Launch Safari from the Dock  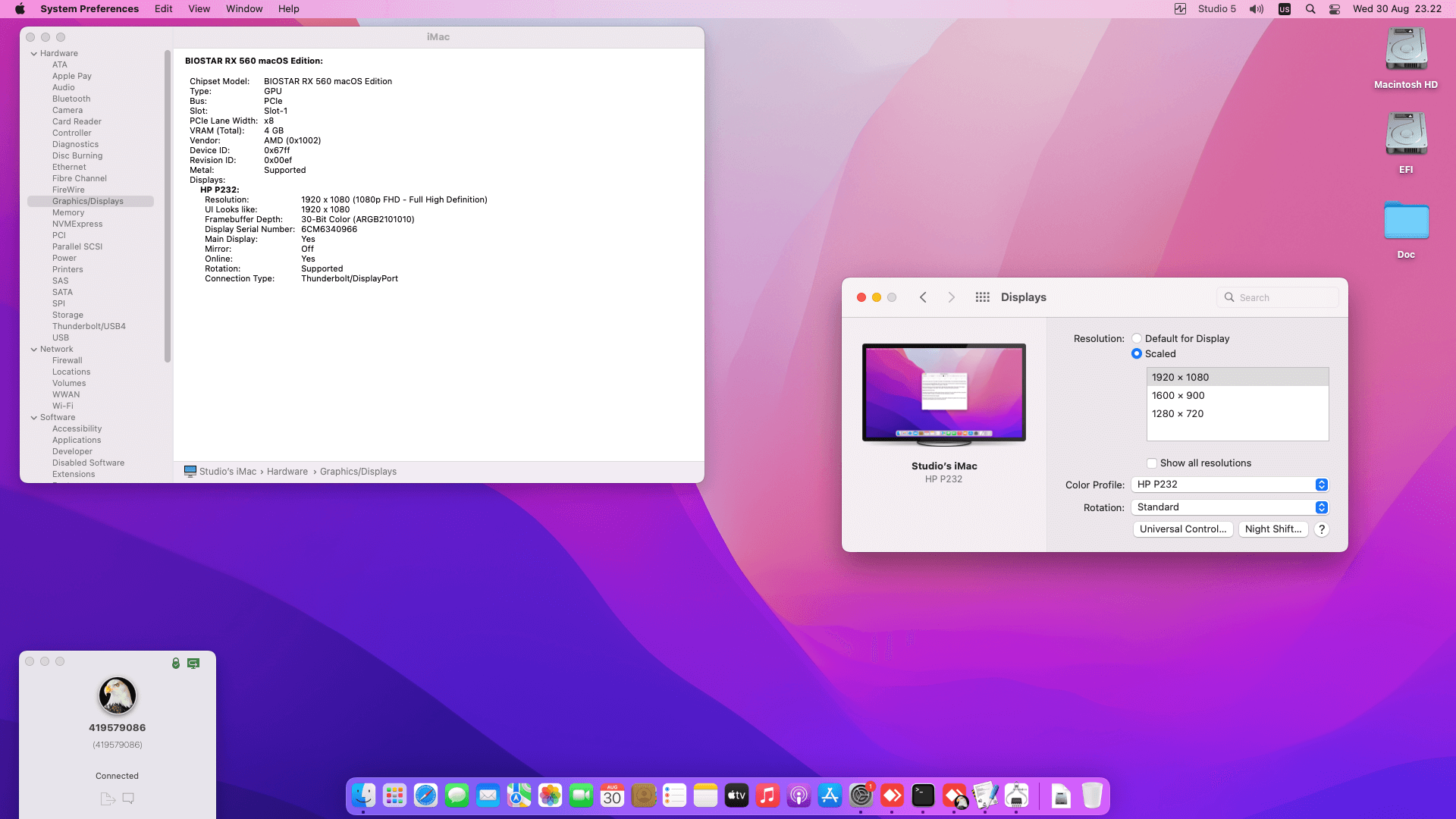425,795
